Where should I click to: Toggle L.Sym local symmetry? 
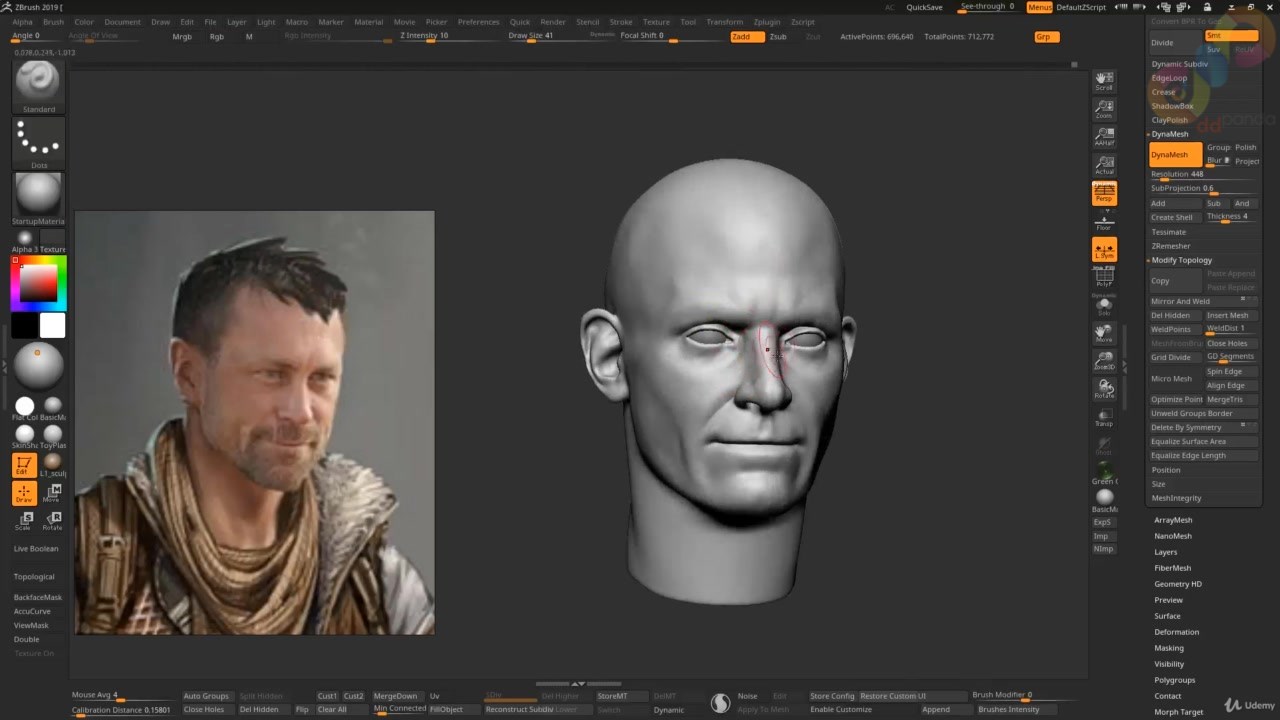coord(1104,250)
